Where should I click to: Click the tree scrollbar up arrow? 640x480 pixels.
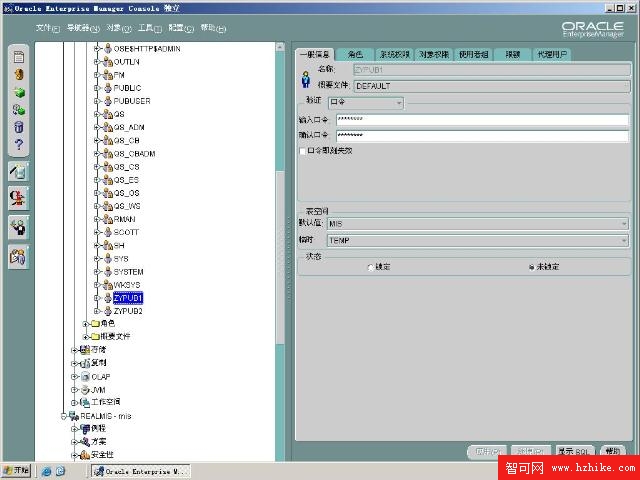pos(280,47)
